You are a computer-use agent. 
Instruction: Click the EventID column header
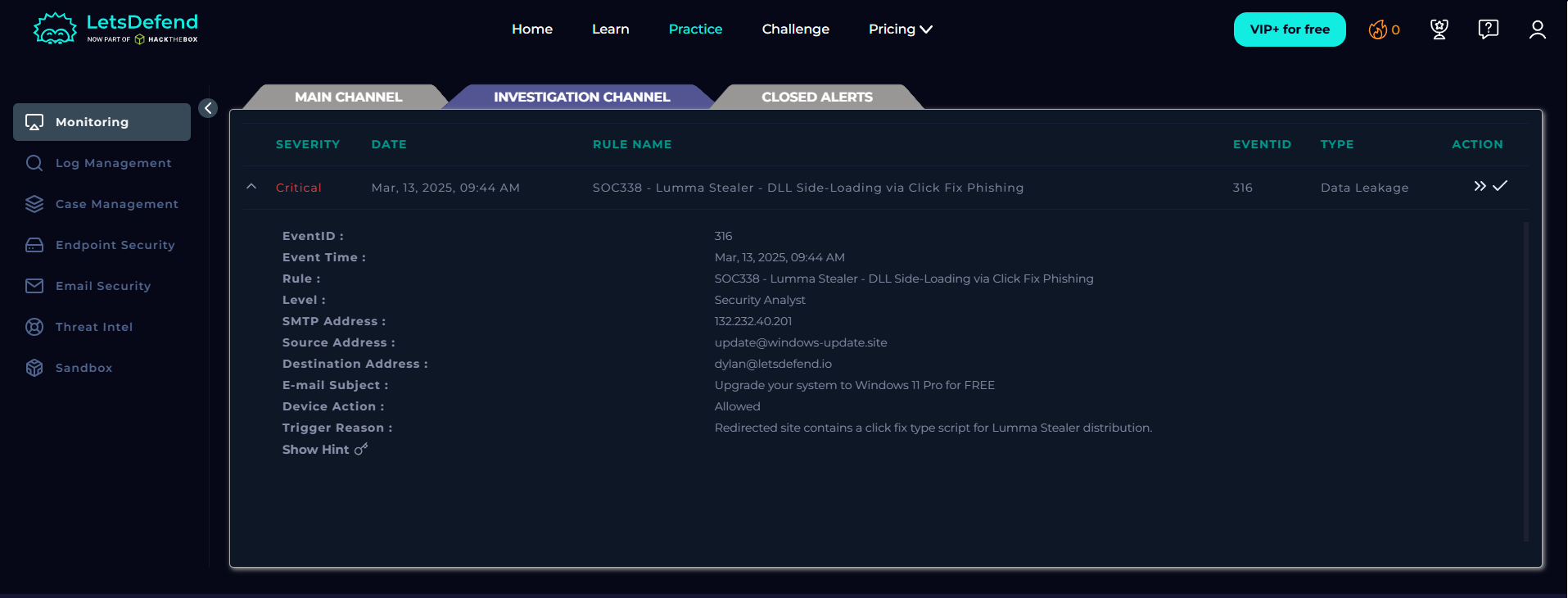[x=1262, y=144]
